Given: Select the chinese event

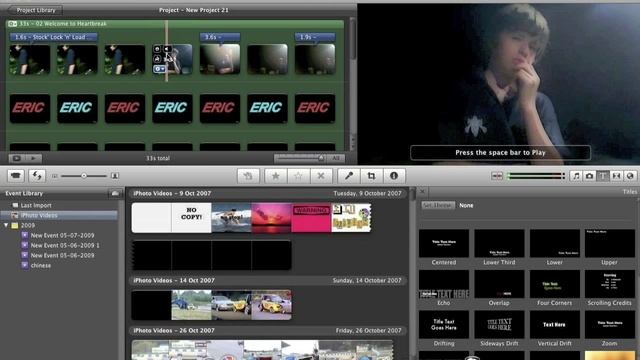Looking at the screenshot, I should pyautogui.click(x=41, y=265).
